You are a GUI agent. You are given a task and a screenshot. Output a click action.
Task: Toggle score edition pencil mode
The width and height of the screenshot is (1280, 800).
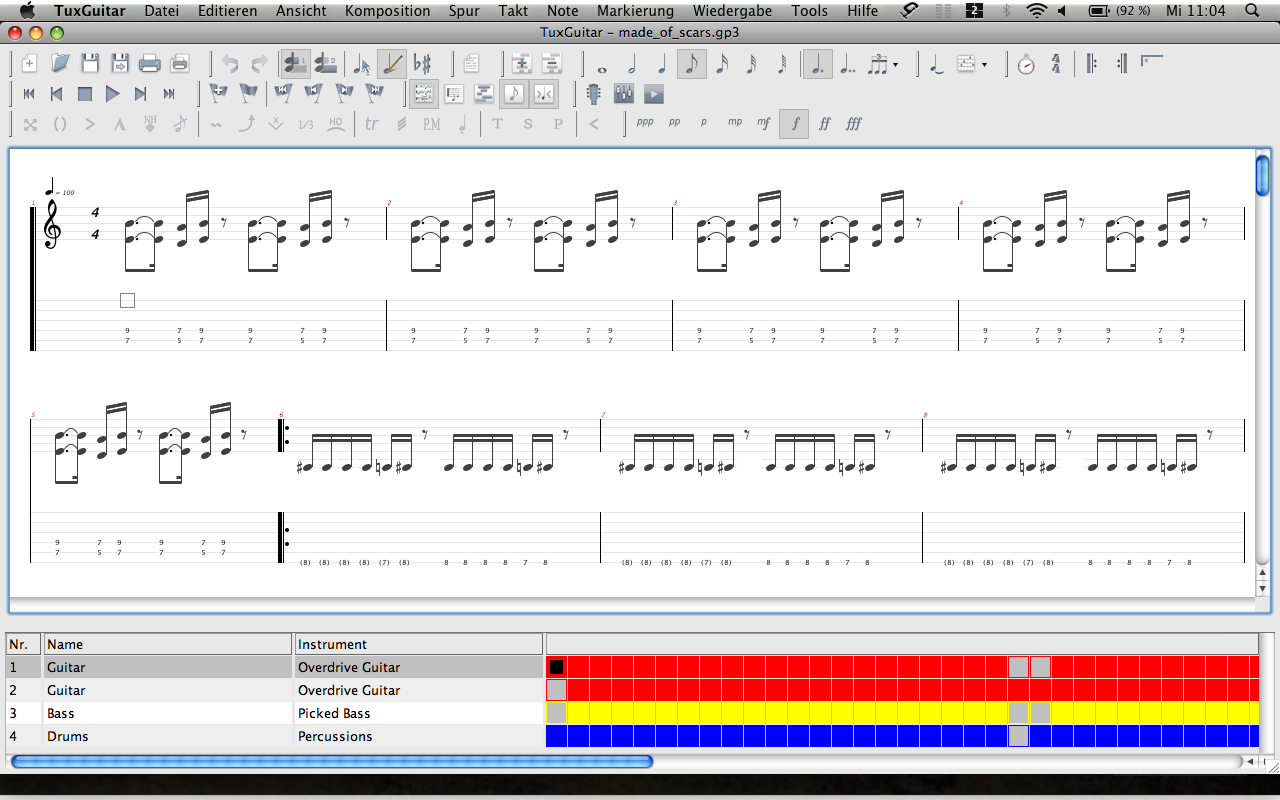(x=392, y=64)
